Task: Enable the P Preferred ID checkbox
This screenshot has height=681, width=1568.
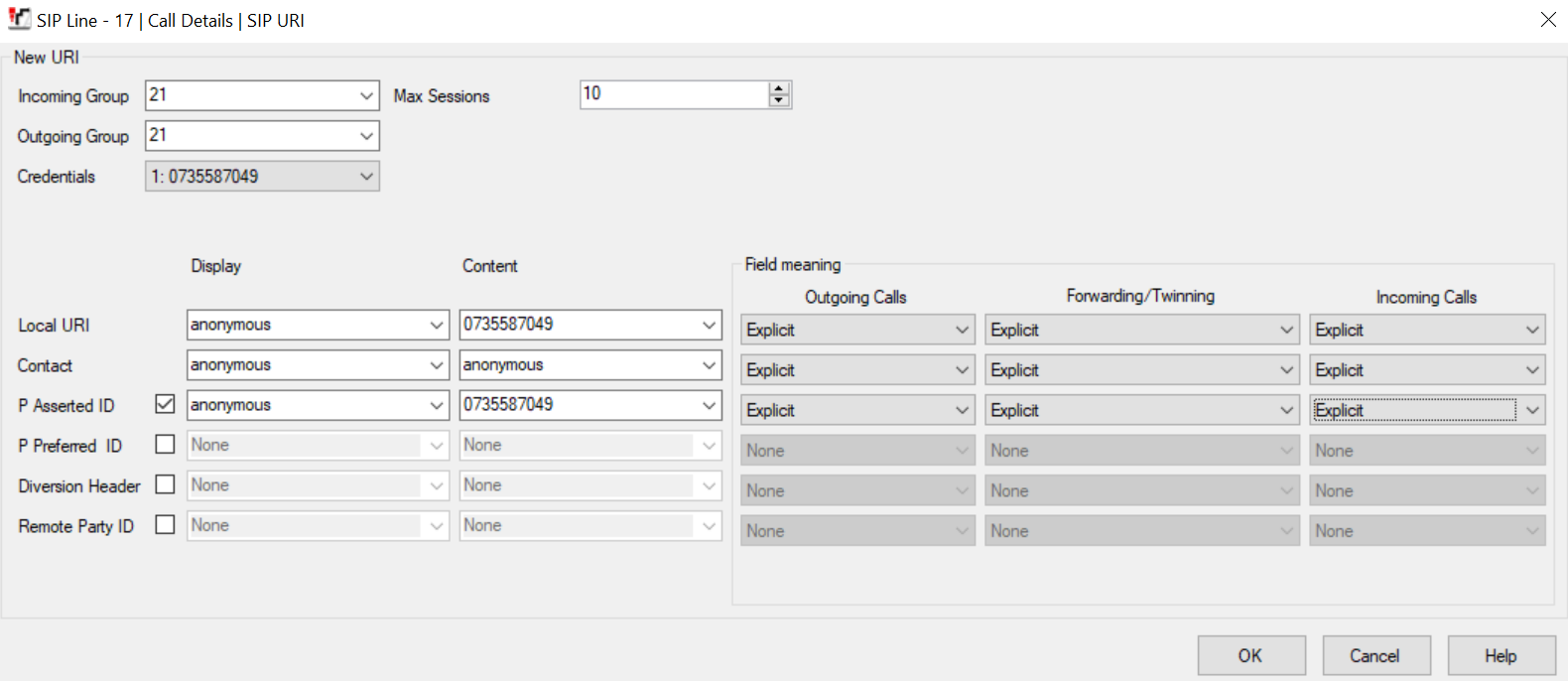Action: pos(165,445)
